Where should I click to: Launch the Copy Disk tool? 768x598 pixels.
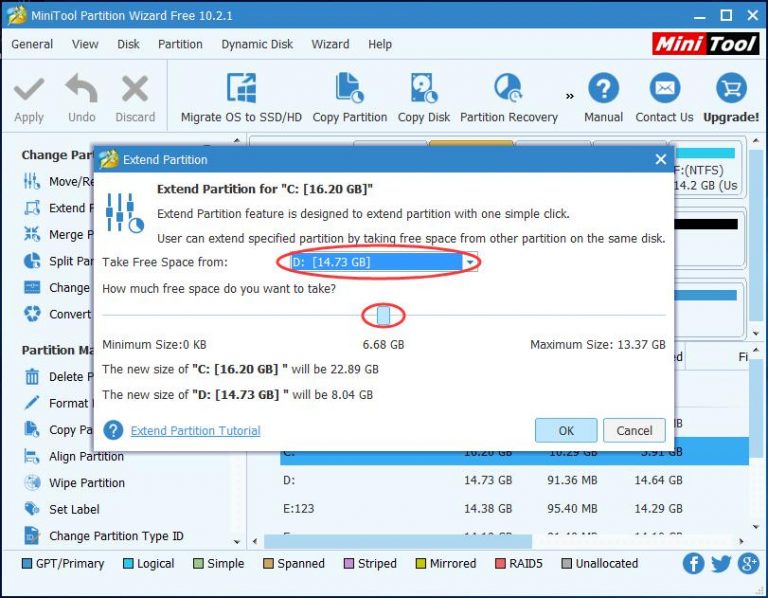[424, 98]
